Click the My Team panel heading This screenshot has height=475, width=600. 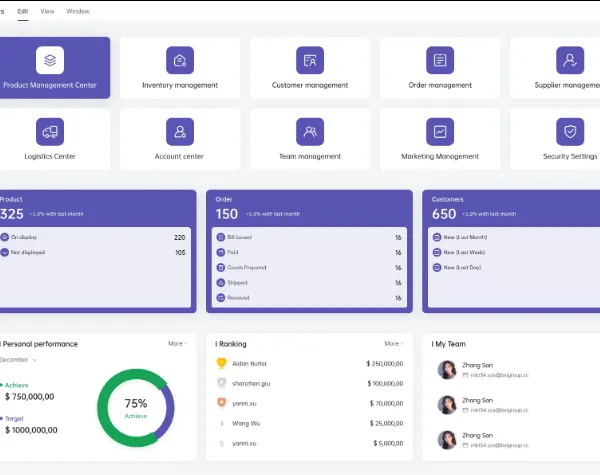[450, 344]
